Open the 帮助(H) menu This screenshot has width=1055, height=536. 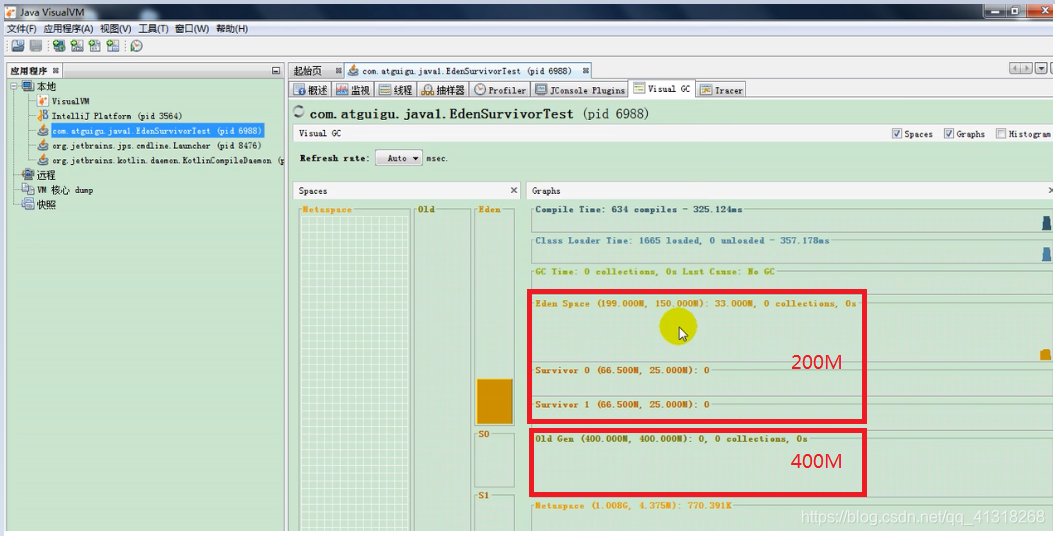pyautogui.click(x=232, y=29)
